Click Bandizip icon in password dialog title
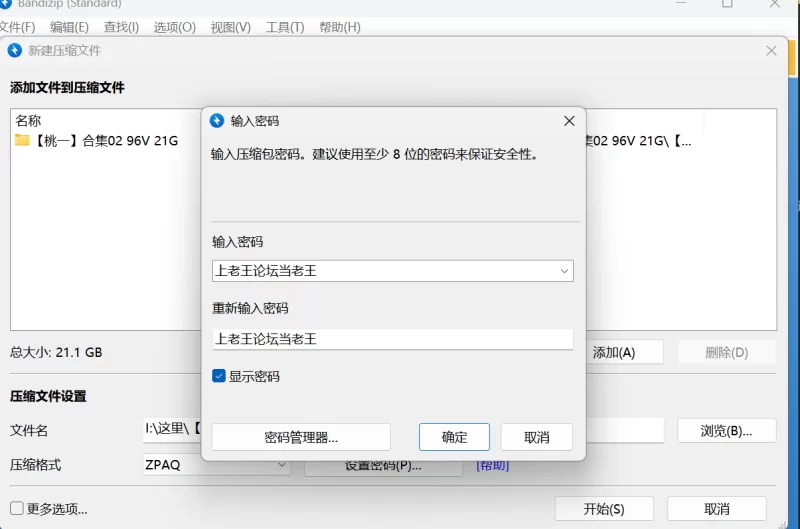 coord(217,121)
